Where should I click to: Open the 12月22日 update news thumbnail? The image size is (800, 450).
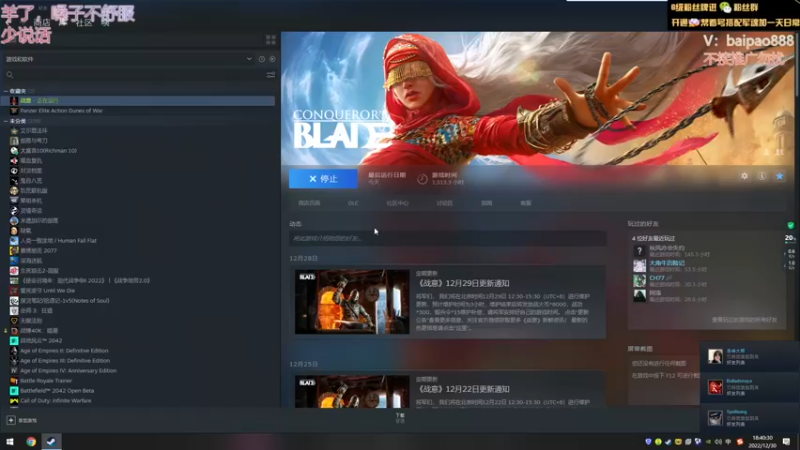(x=352, y=391)
